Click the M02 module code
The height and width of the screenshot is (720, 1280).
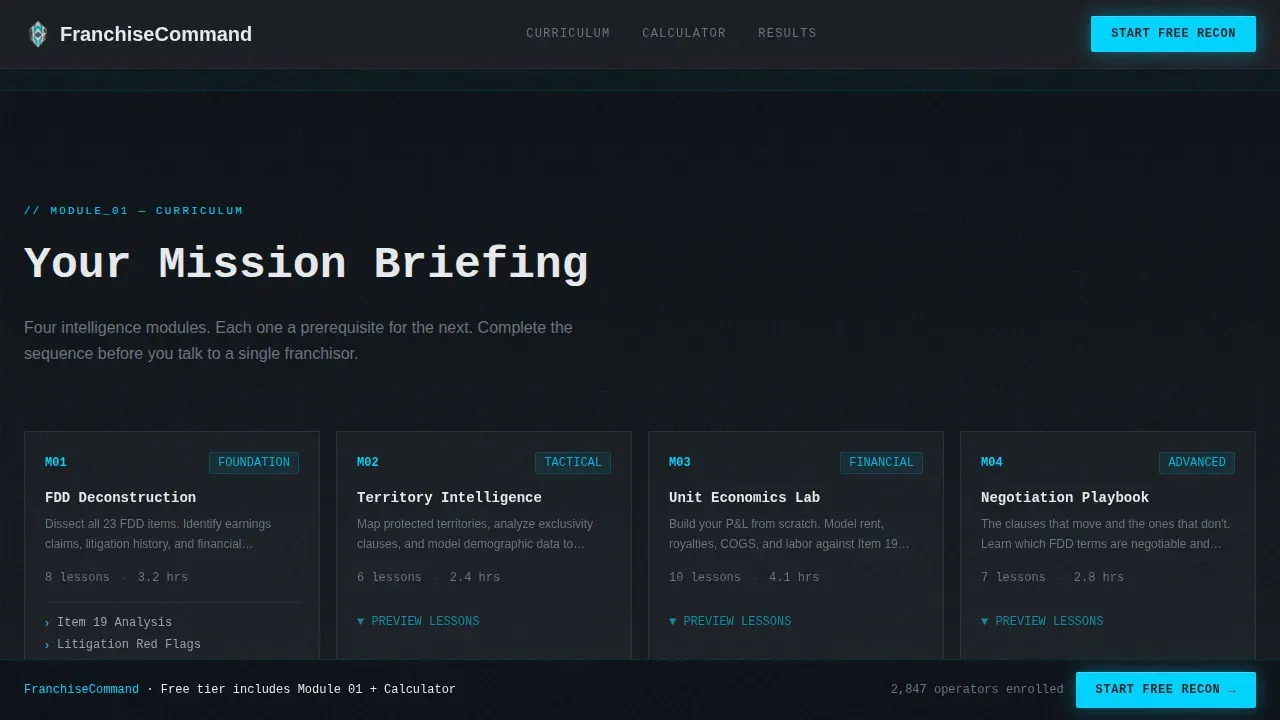(x=368, y=462)
